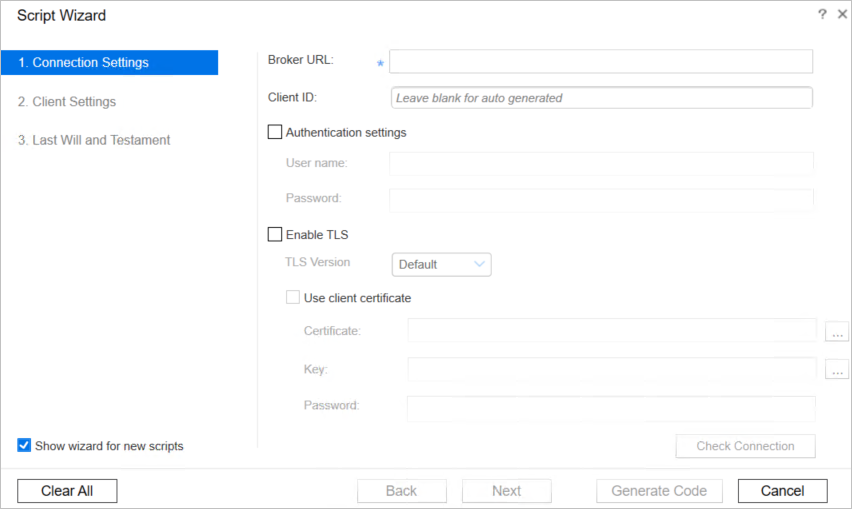The height and width of the screenshot is (509, 852).
Task: Open the Last Will and Testament step
Action: coord(94,141)
